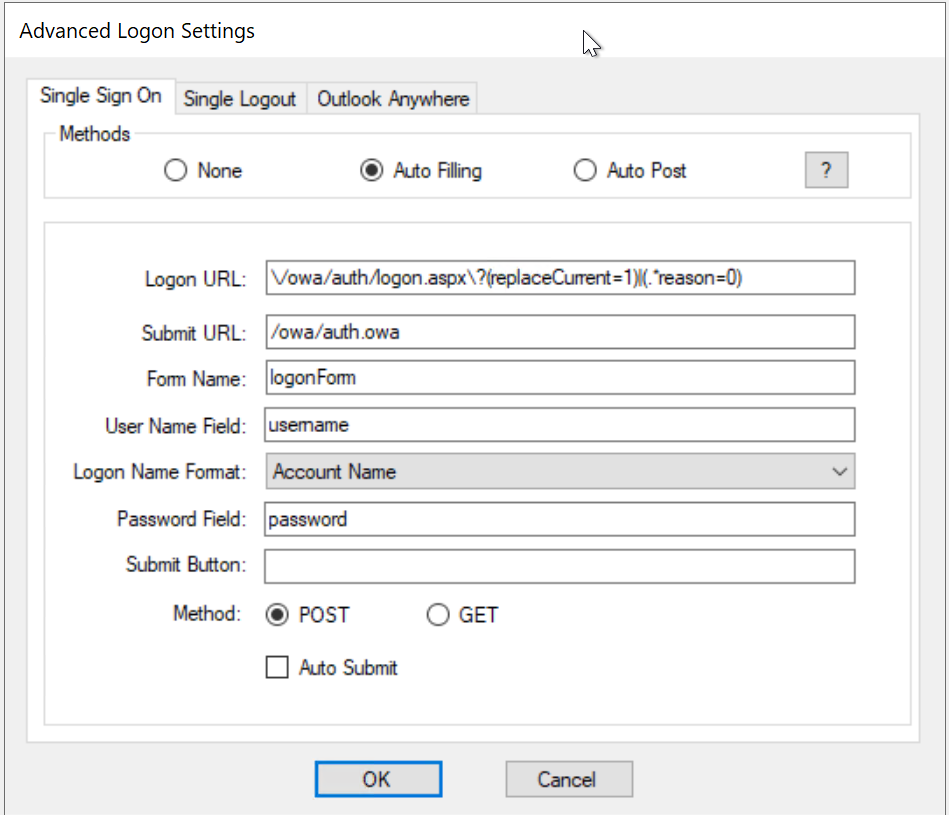
Task: Click the Logon Name Format dropdown arrow
Action: [839, 472]
